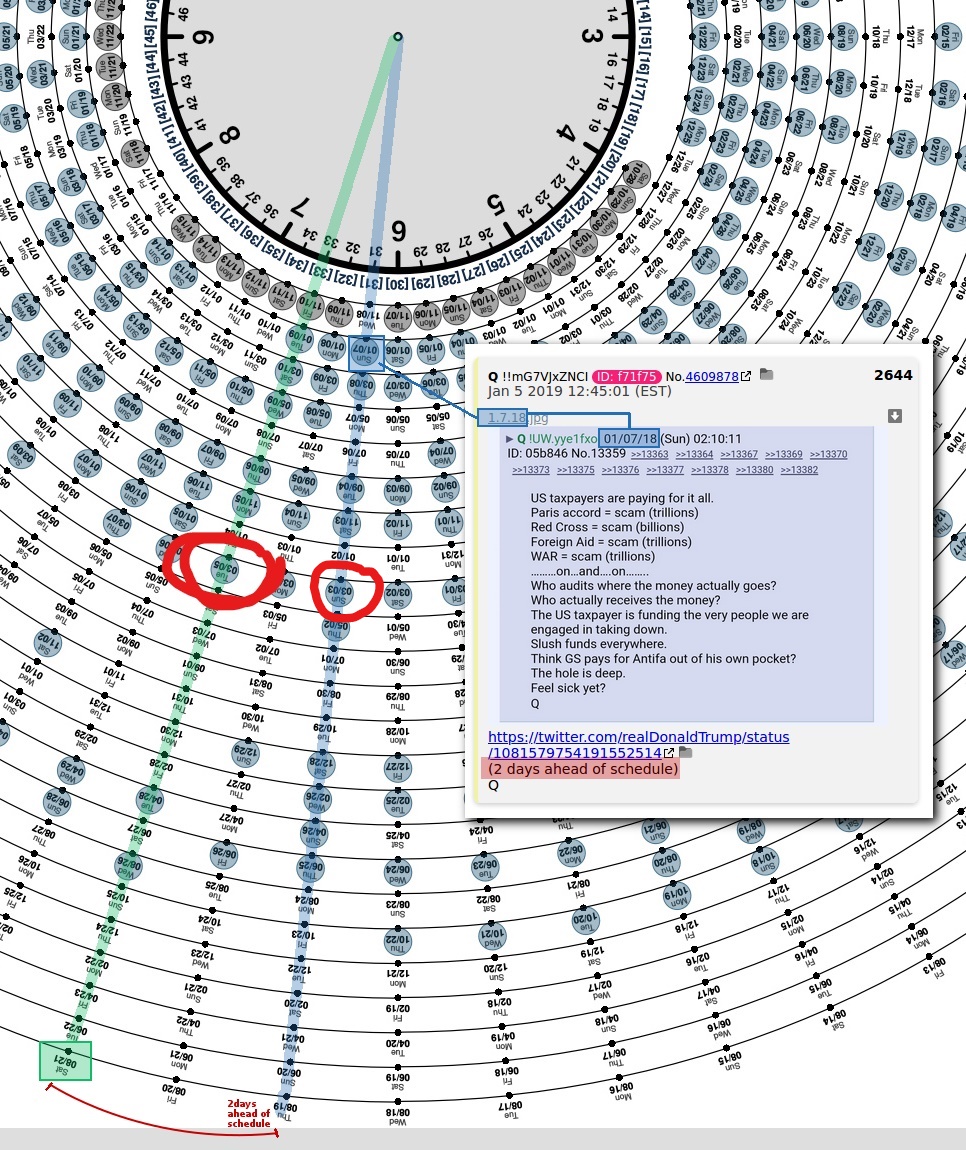
Task: Follow reply link >>13369
Action: click(x=783, y=455)
